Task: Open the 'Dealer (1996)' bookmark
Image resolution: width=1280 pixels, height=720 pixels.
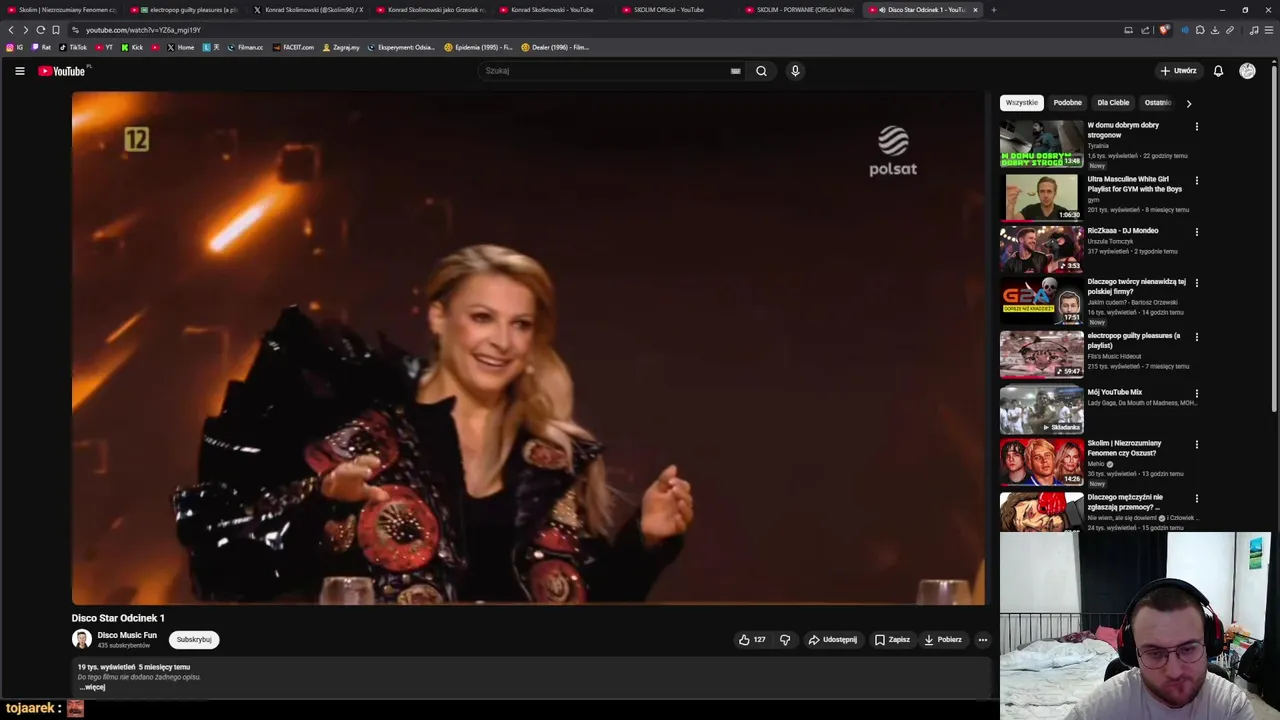Action: pyautogui.click(x=555, y=47)
